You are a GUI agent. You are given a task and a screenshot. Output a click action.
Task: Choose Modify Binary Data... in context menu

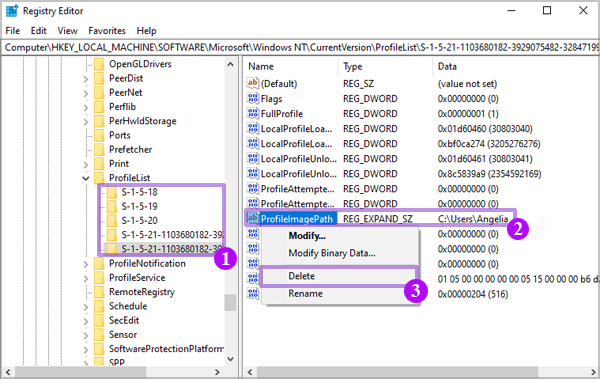tap(332, 253)
